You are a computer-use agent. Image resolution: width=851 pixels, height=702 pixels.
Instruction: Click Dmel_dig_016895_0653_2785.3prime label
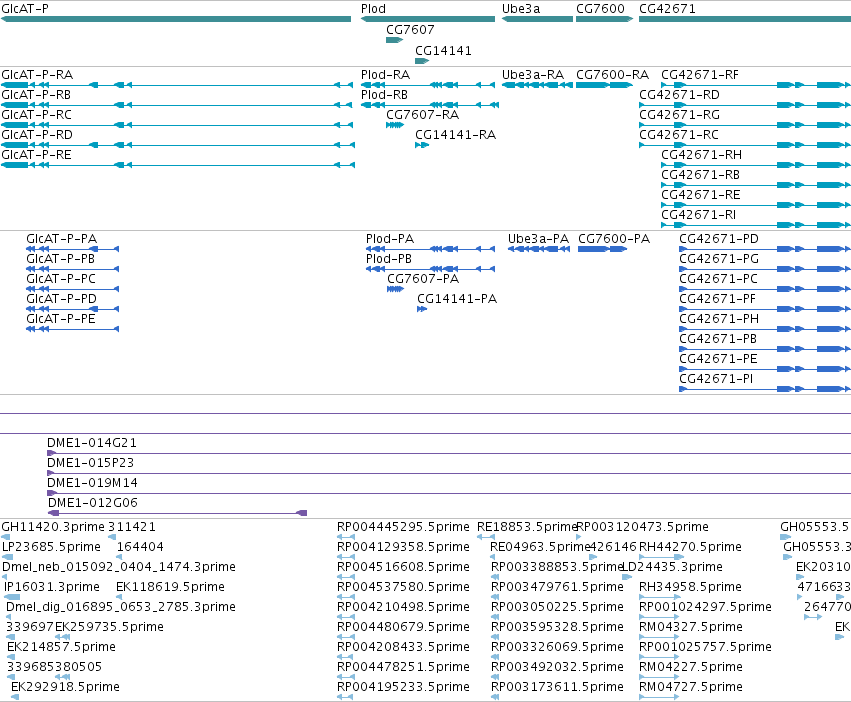(121, 607)
